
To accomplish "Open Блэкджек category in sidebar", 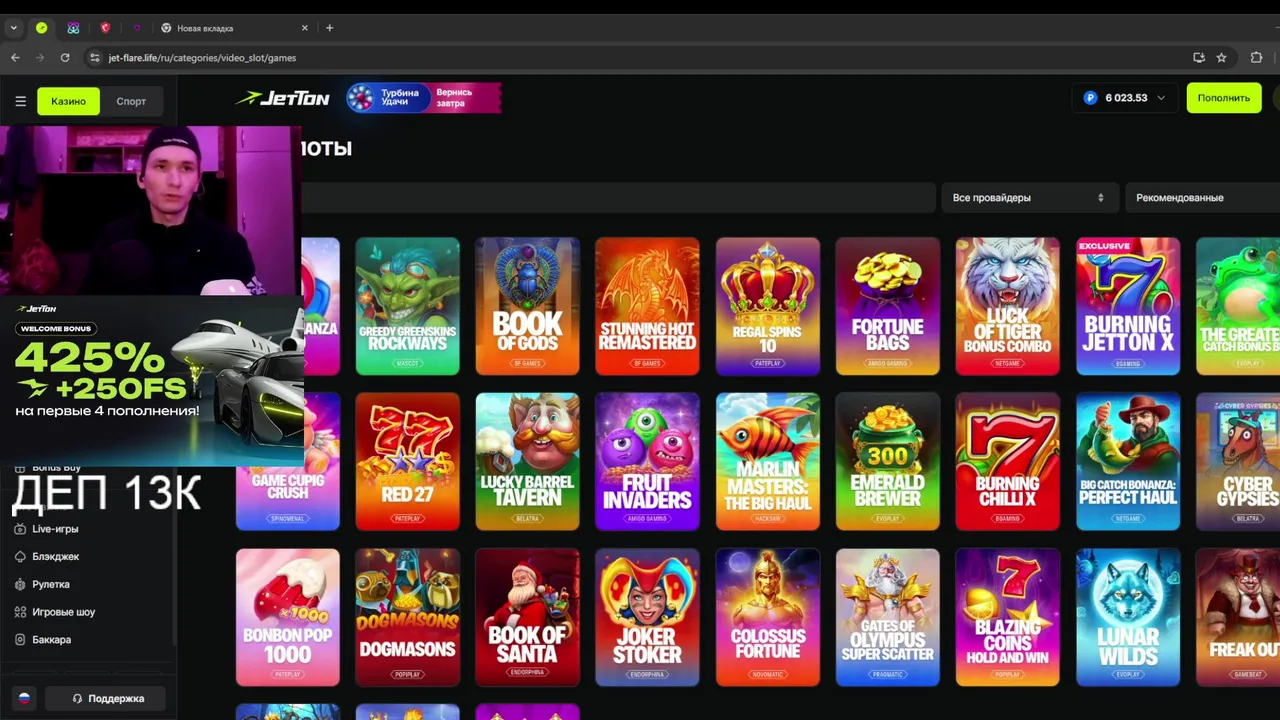I will (x=55, y=556).
